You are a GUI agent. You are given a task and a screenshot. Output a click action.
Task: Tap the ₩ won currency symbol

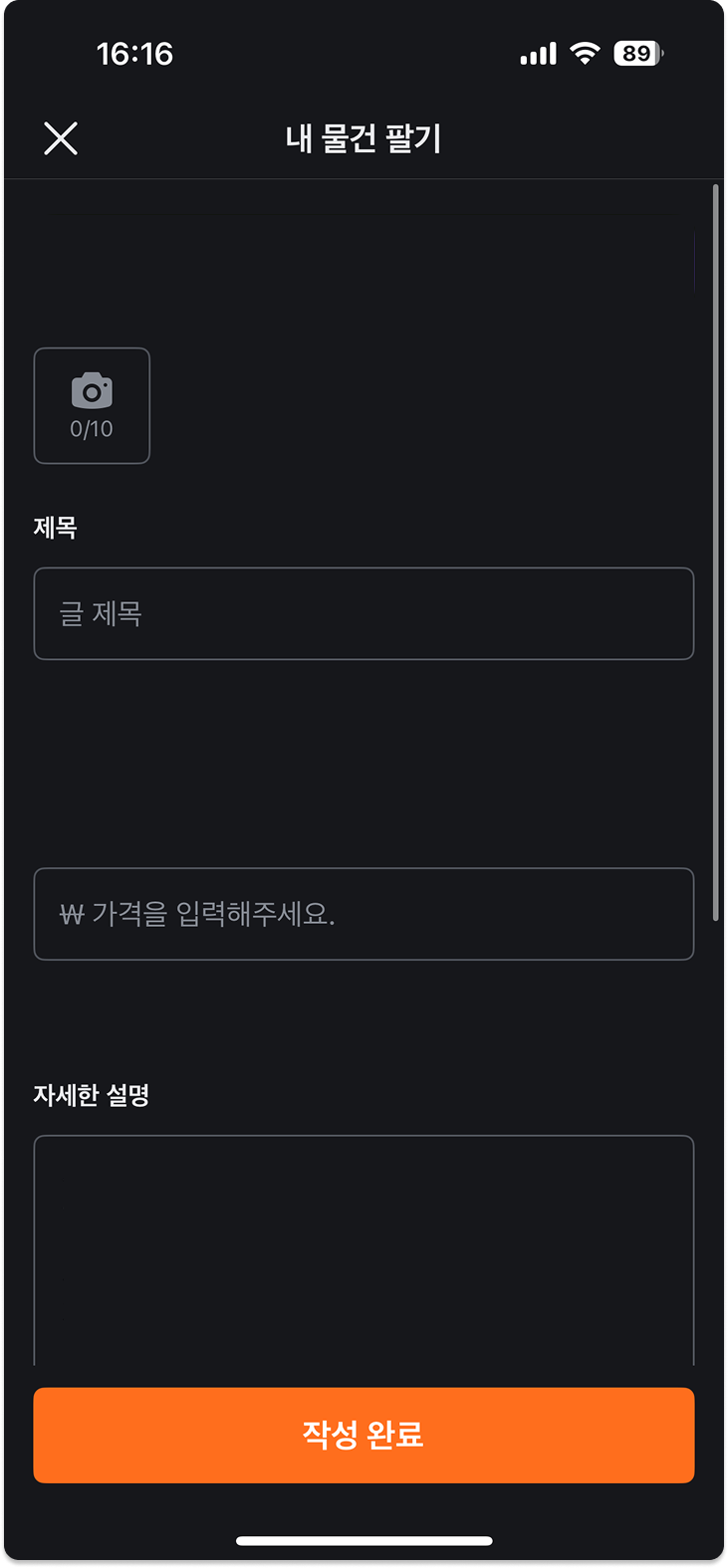coord(72,914)
